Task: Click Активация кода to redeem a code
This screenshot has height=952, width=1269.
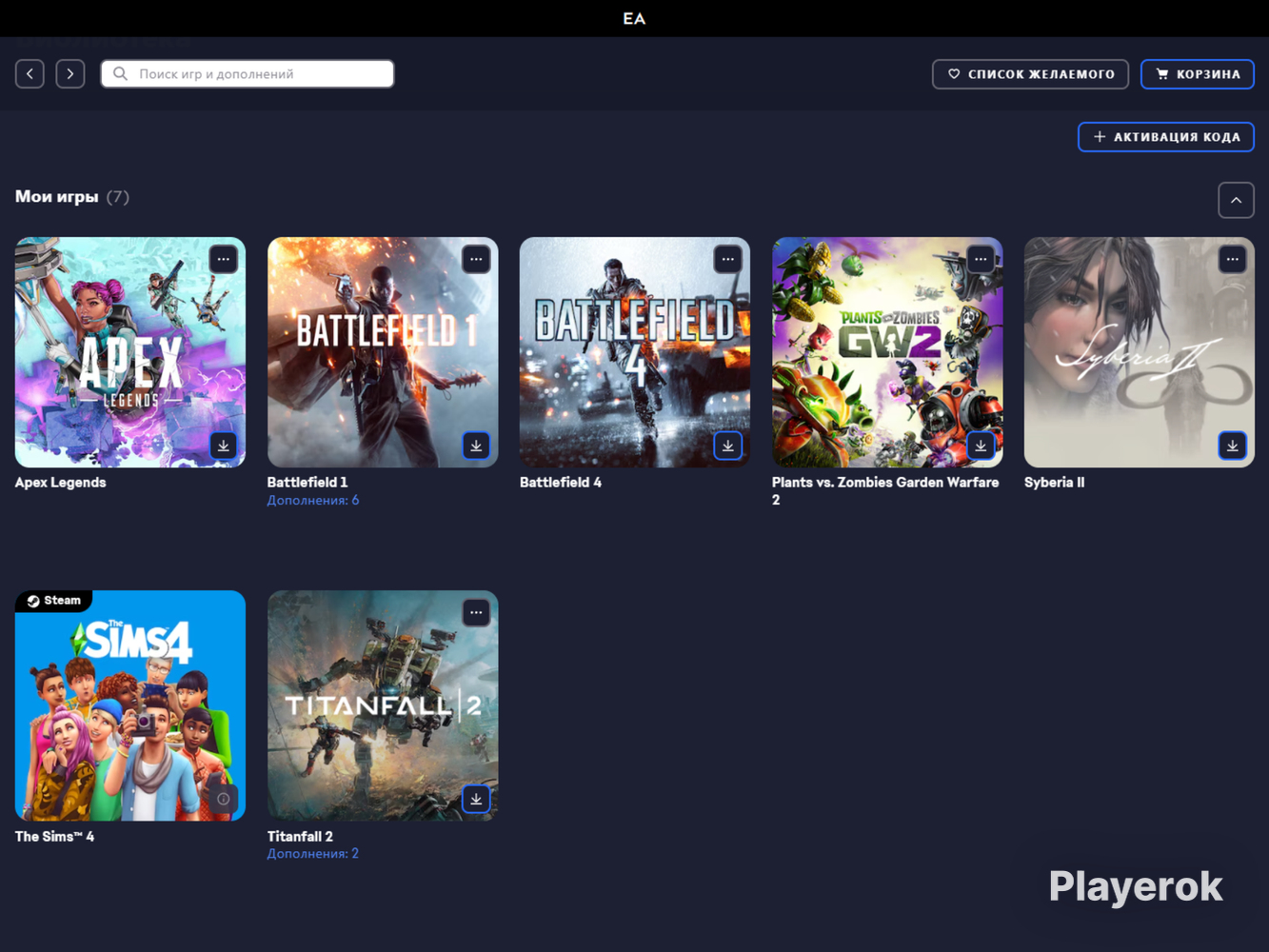Action: pos(1166,137)
